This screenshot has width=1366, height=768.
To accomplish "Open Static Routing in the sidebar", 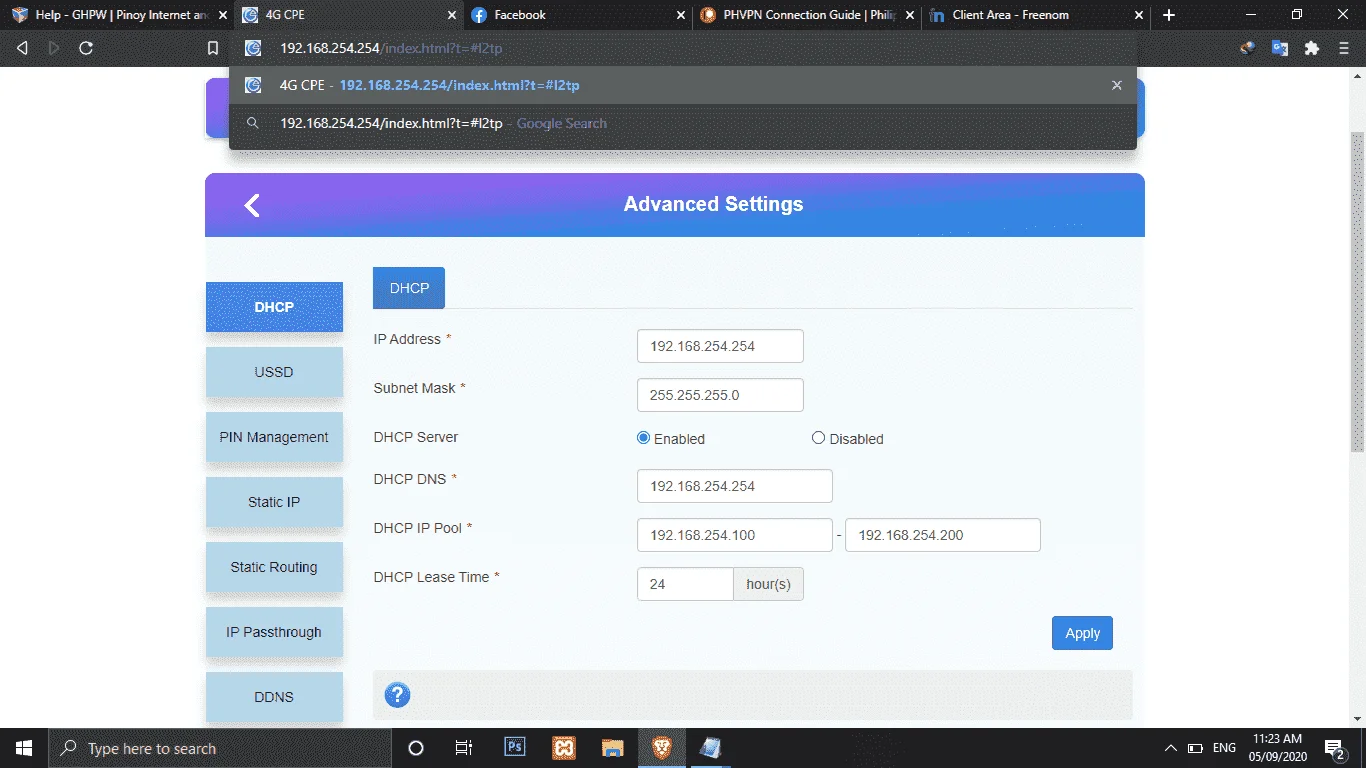I will coord(274,567).
